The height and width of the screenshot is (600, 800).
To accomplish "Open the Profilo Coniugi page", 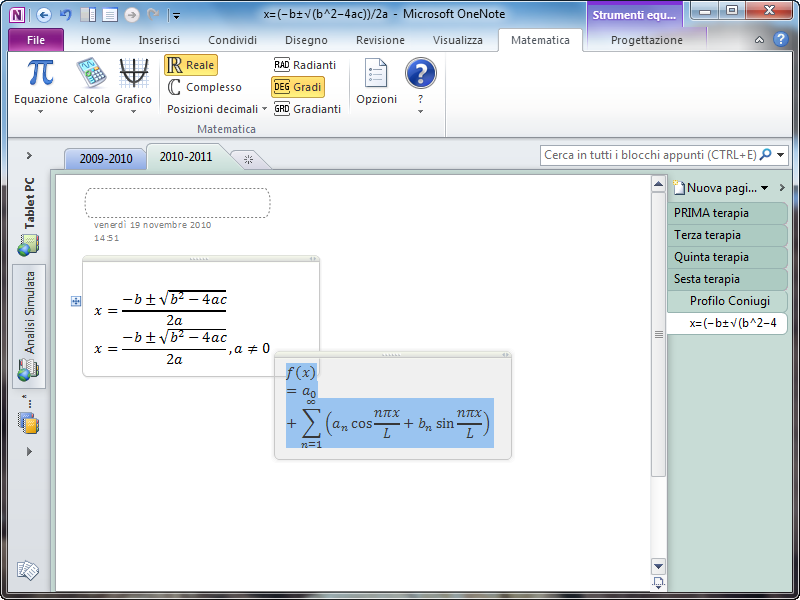I will tap(727, 301).
